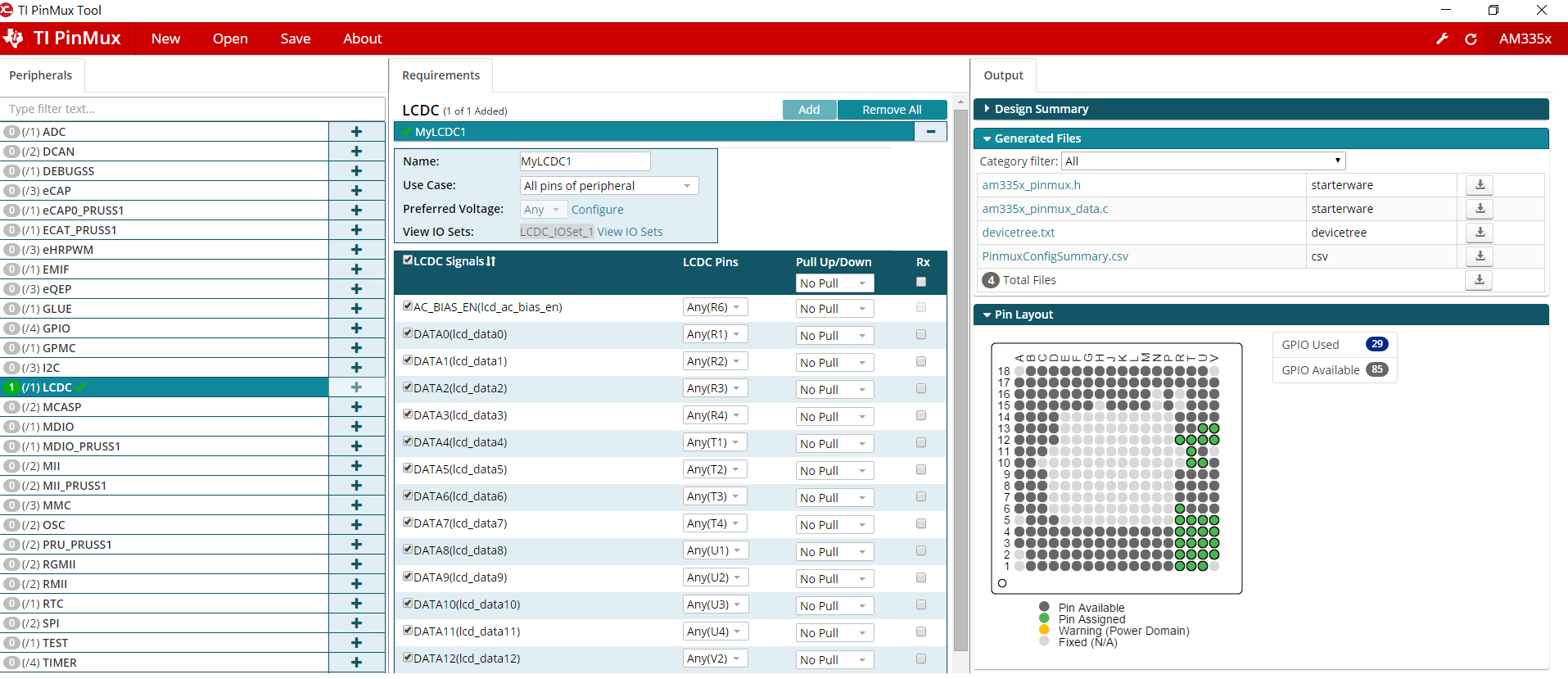
Task: Add RTC peripheral using its plus icon
Action: click(356, 604)
